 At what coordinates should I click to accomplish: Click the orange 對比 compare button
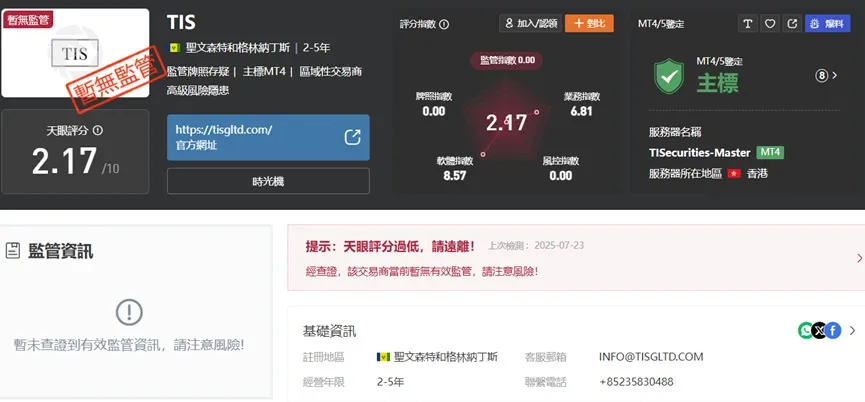(x=589, y=24)
